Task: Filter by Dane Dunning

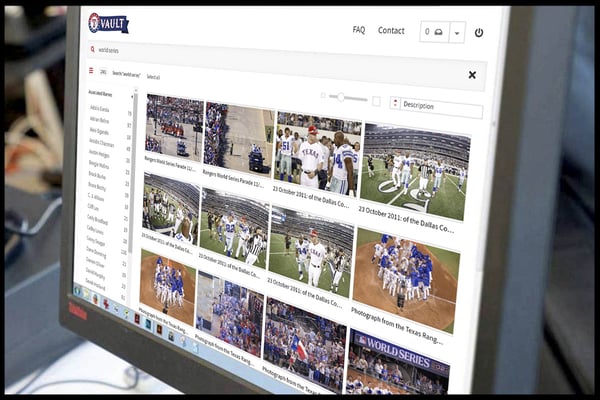Action: coord(96,252)
